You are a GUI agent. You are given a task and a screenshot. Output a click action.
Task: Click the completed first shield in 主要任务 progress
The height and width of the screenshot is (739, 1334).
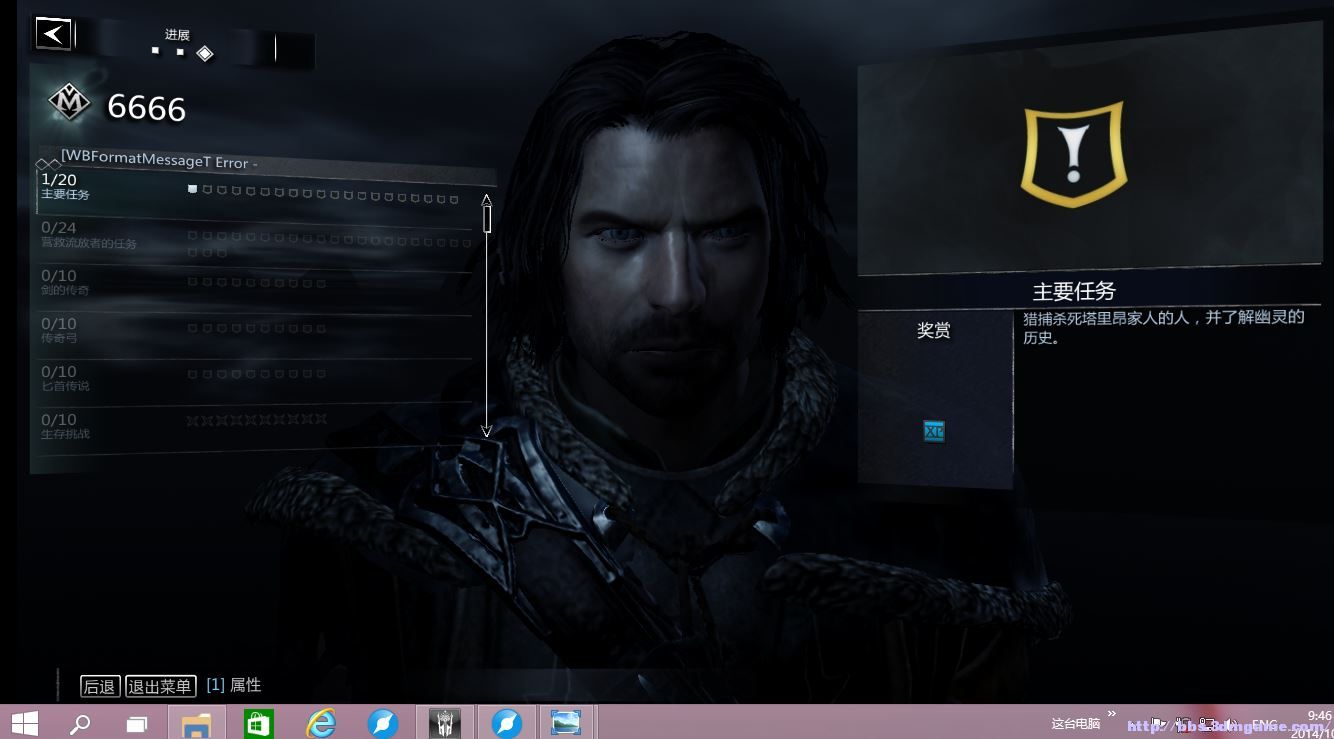(x=192, y=188)
